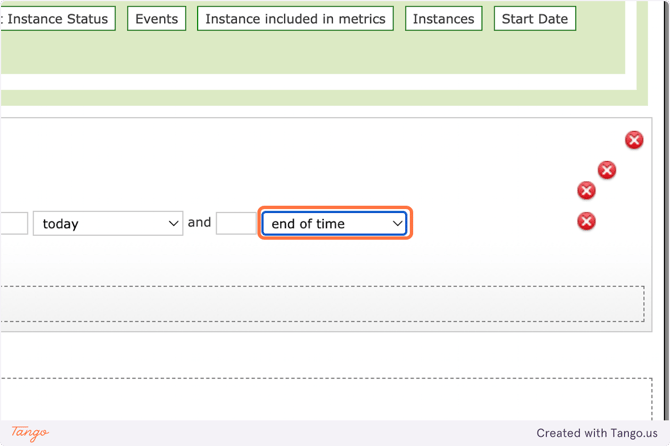Click the second red remove icon from top
The height and width of the screenshot is (446, 670).
point(606,170)
